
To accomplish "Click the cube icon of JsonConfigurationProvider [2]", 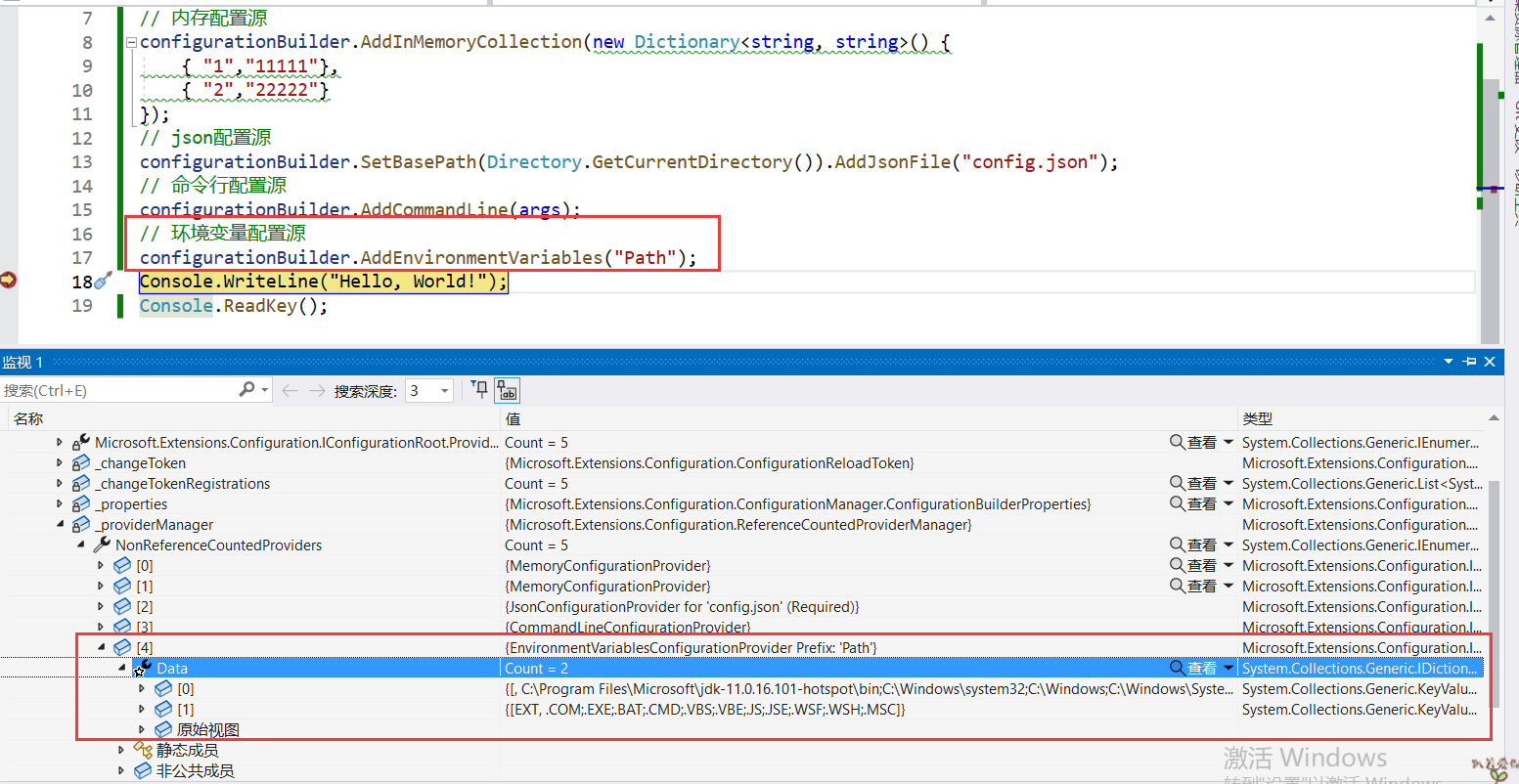I will [122, 607].
